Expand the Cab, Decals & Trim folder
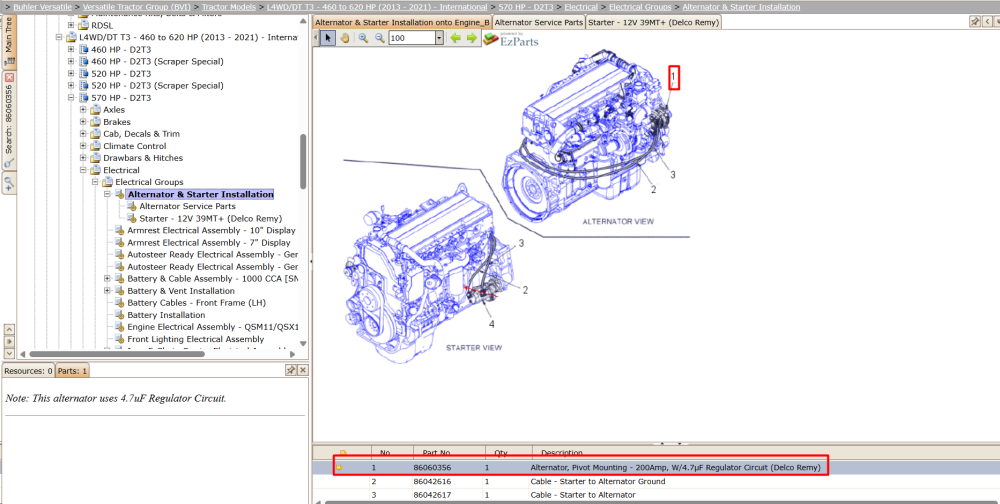 point(83,134)
